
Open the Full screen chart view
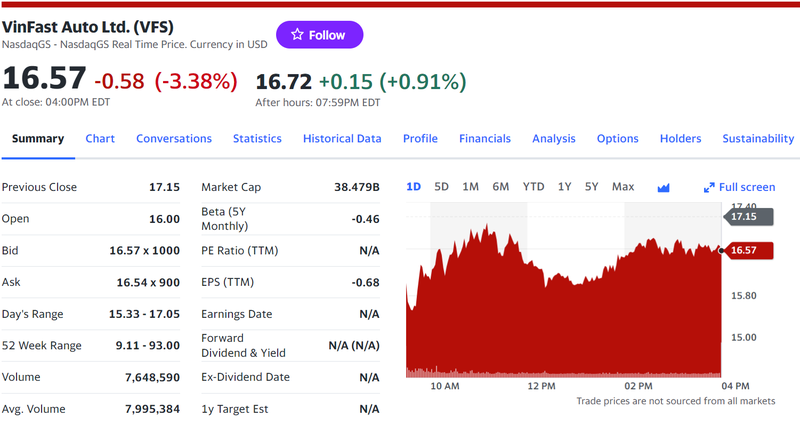pyautogui.click(x=739, y=187)
